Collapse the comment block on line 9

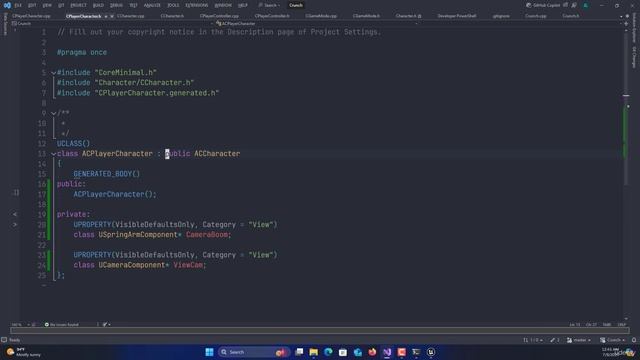pyautogui.click(x=53, y=113)
